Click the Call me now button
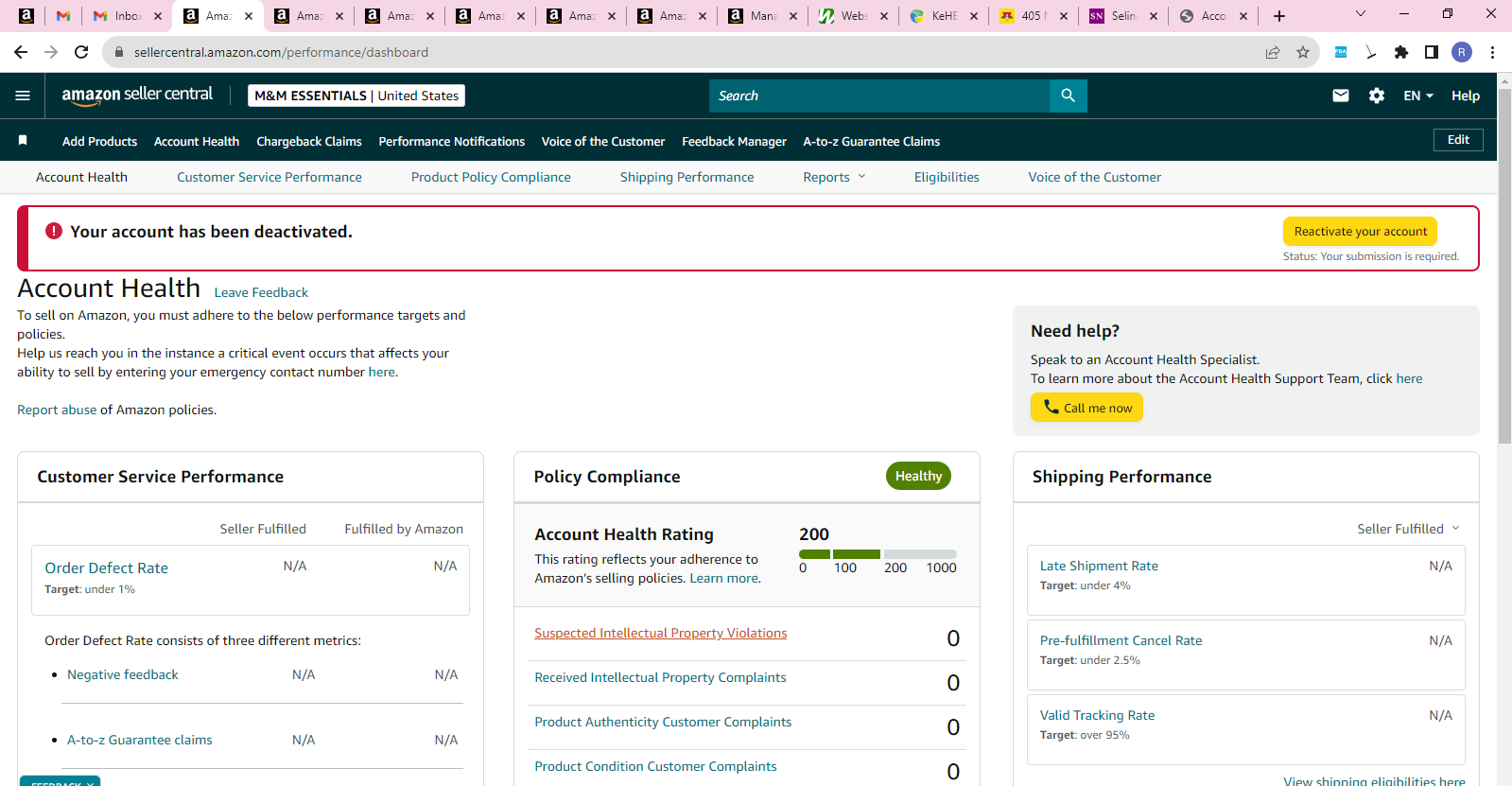The width and height of the screenshot is (1512, 786). point(1086,408)
